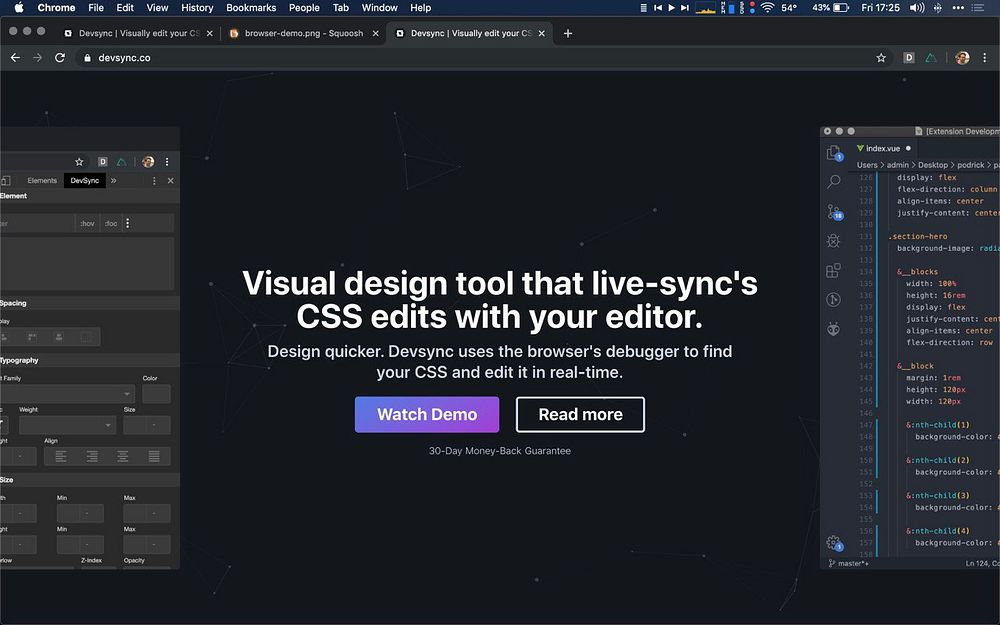
Task: Open the Extensions icon in VS Code sidebar
Action: point(834,270)
